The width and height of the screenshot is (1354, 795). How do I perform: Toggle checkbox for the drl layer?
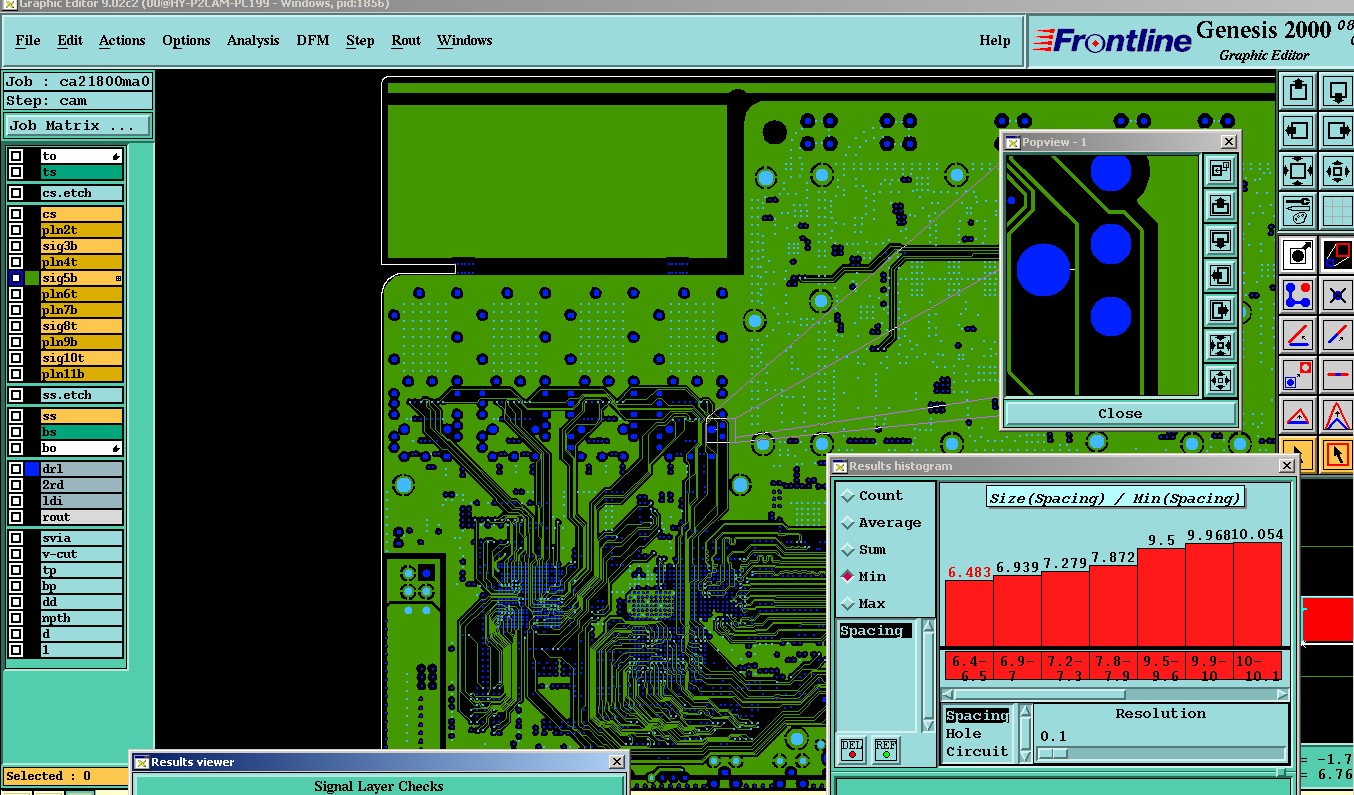[16, 469]
